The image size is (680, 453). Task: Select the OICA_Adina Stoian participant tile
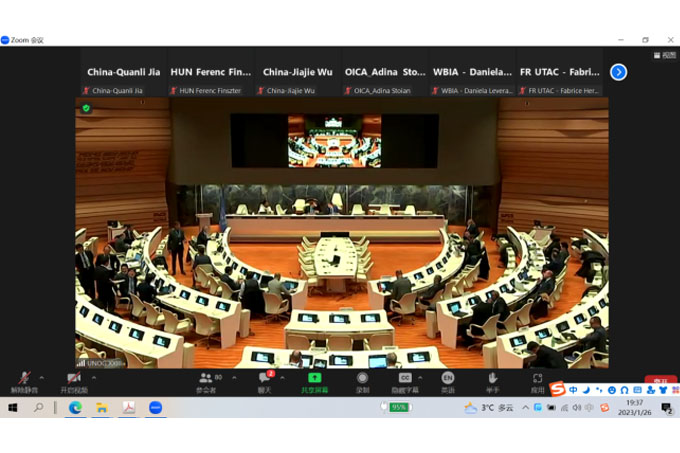[385, 72]
